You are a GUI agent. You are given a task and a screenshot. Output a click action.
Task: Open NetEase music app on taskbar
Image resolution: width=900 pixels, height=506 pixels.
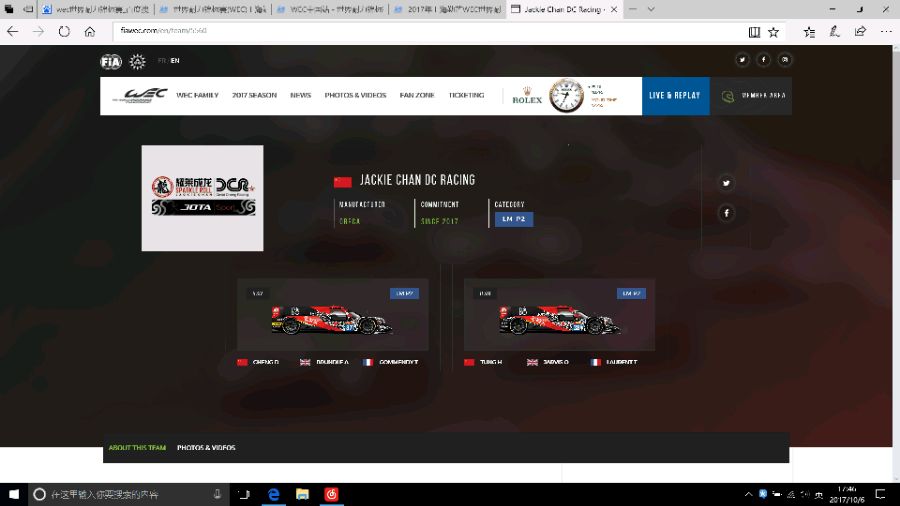[331, 494]
